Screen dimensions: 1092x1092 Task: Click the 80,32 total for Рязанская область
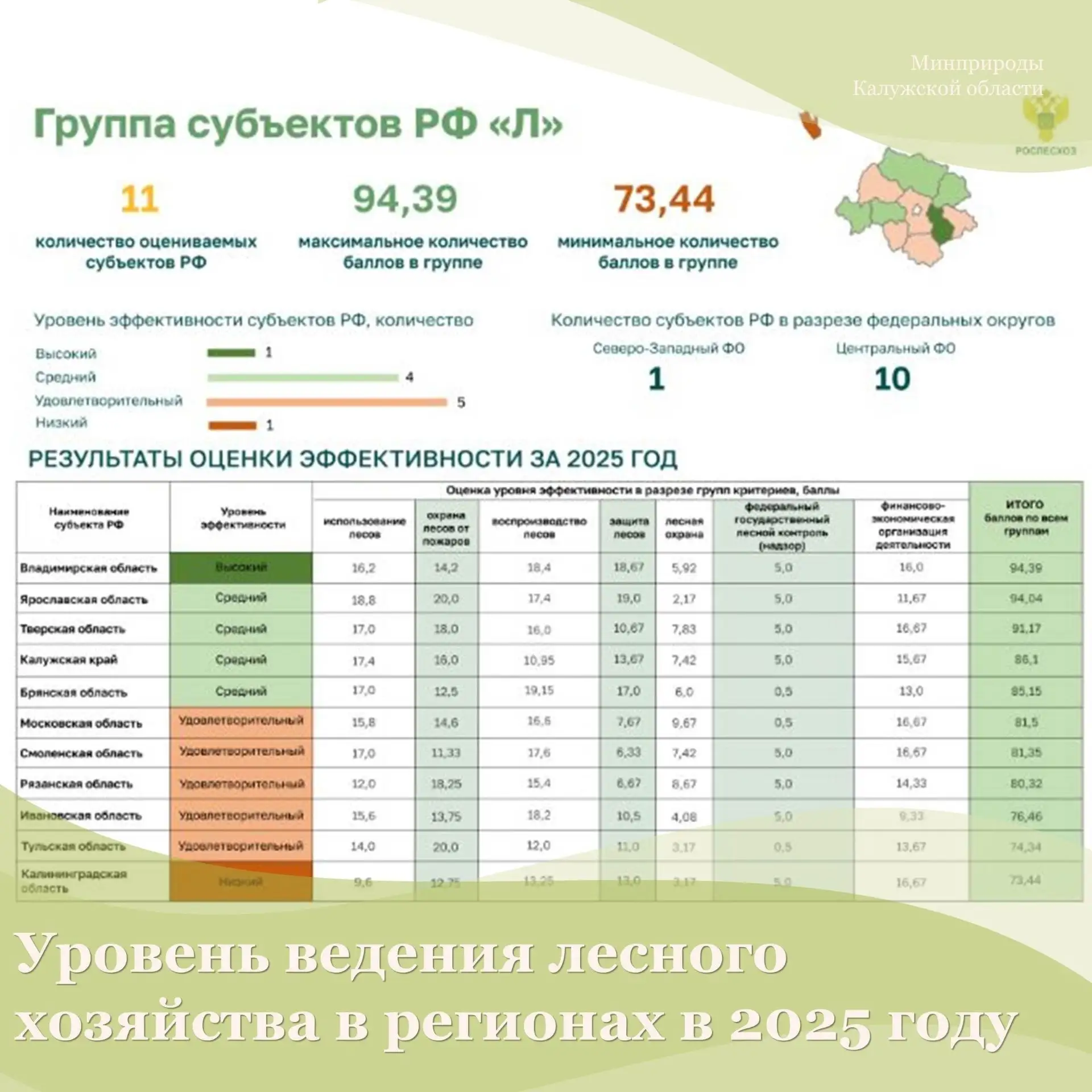pos(1025,784)
